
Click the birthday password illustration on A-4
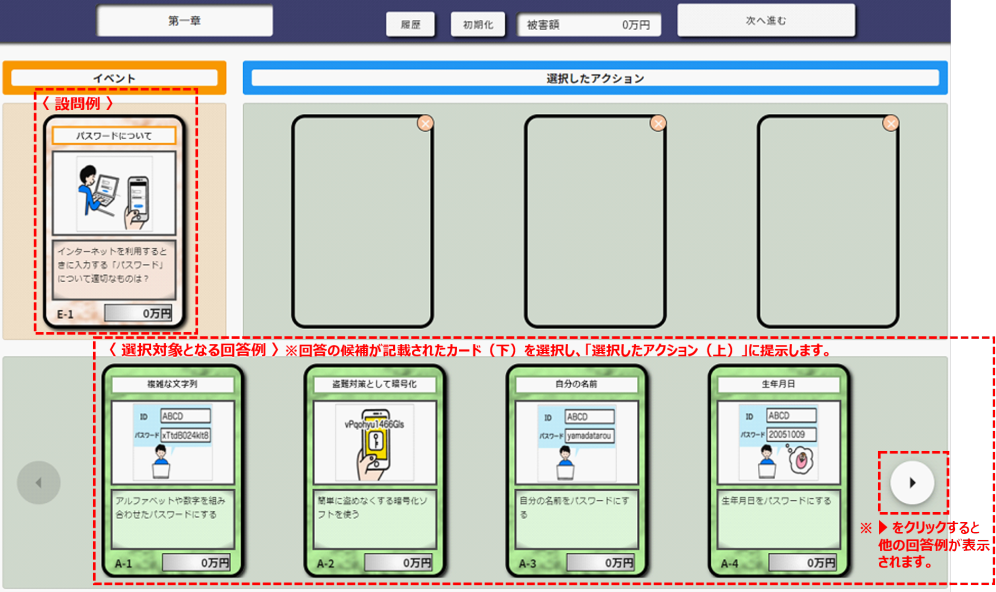779,443
